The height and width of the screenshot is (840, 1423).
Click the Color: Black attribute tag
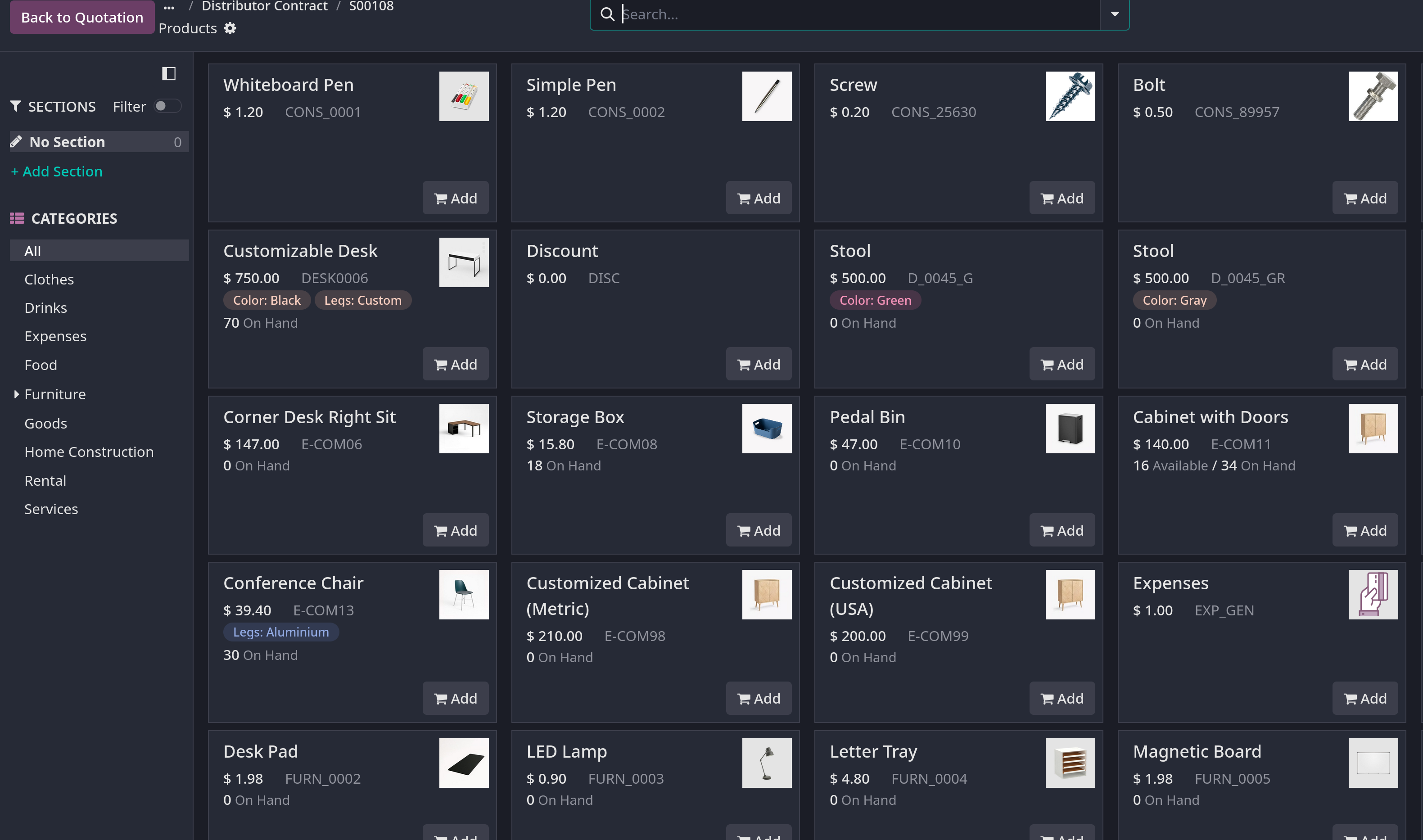267,301
